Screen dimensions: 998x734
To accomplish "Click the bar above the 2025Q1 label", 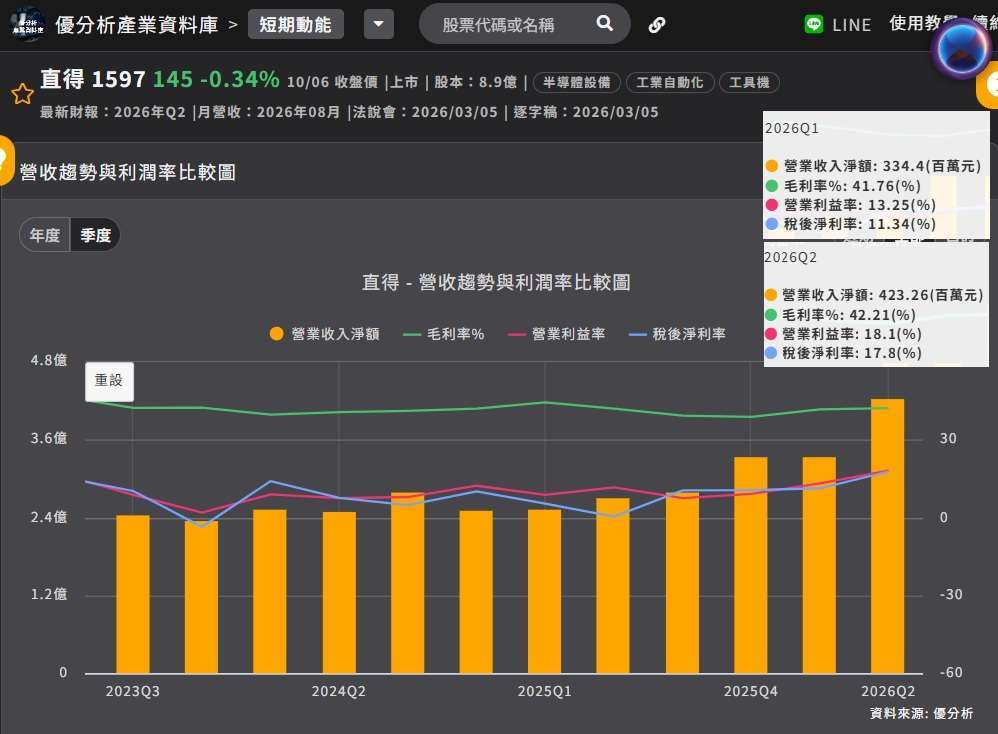I will point(545,591).
